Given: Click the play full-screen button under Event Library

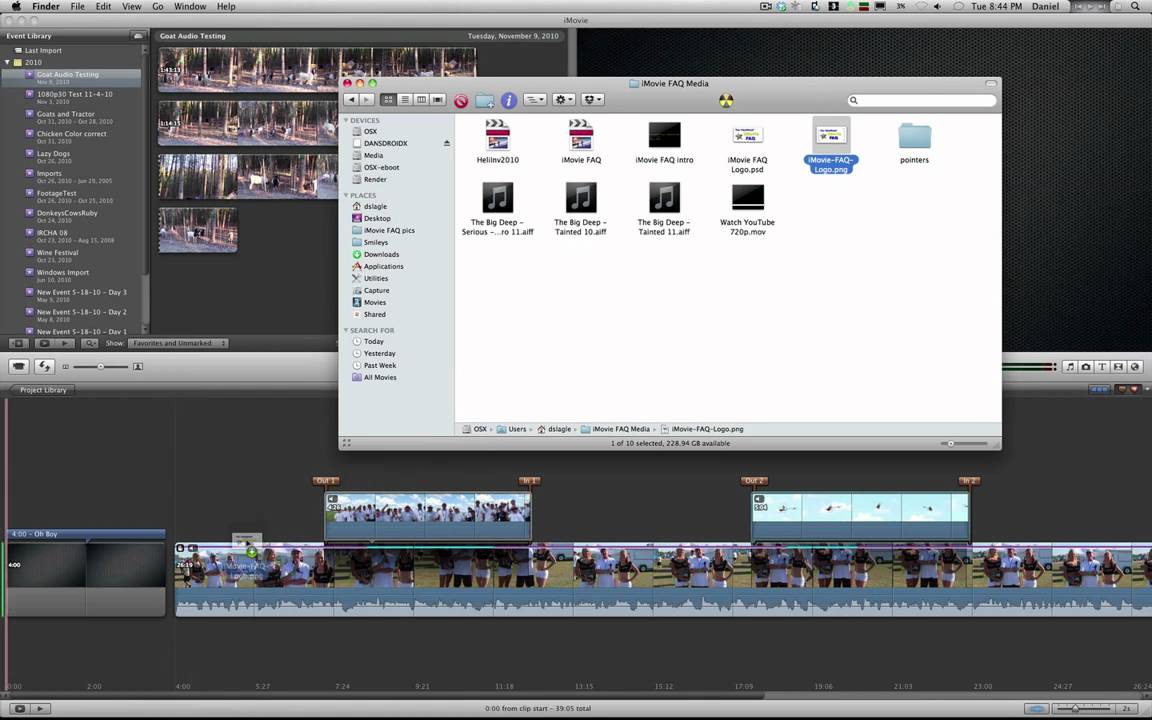Looking at the screenshot, I should [44, 343].
